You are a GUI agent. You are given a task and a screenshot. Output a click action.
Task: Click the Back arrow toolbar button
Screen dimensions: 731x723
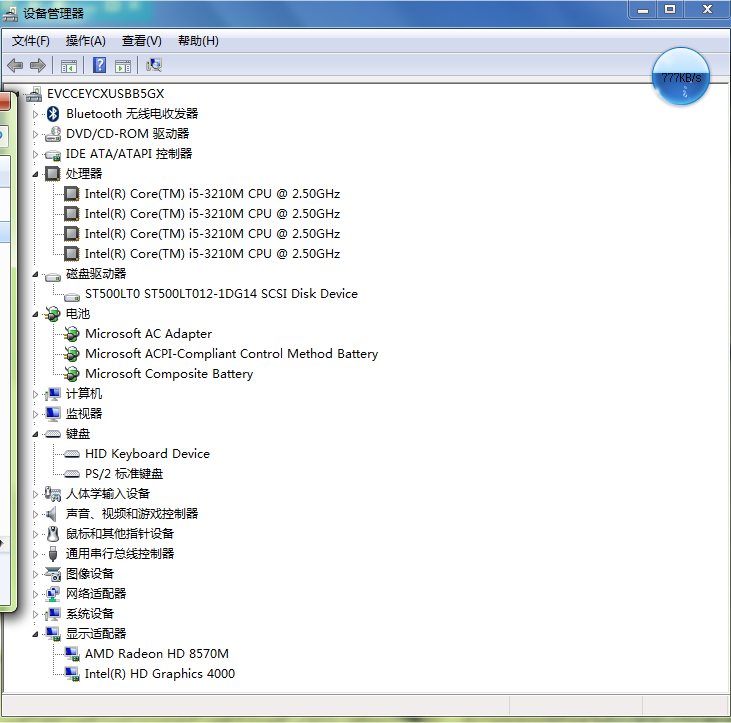tap(15, 66)
